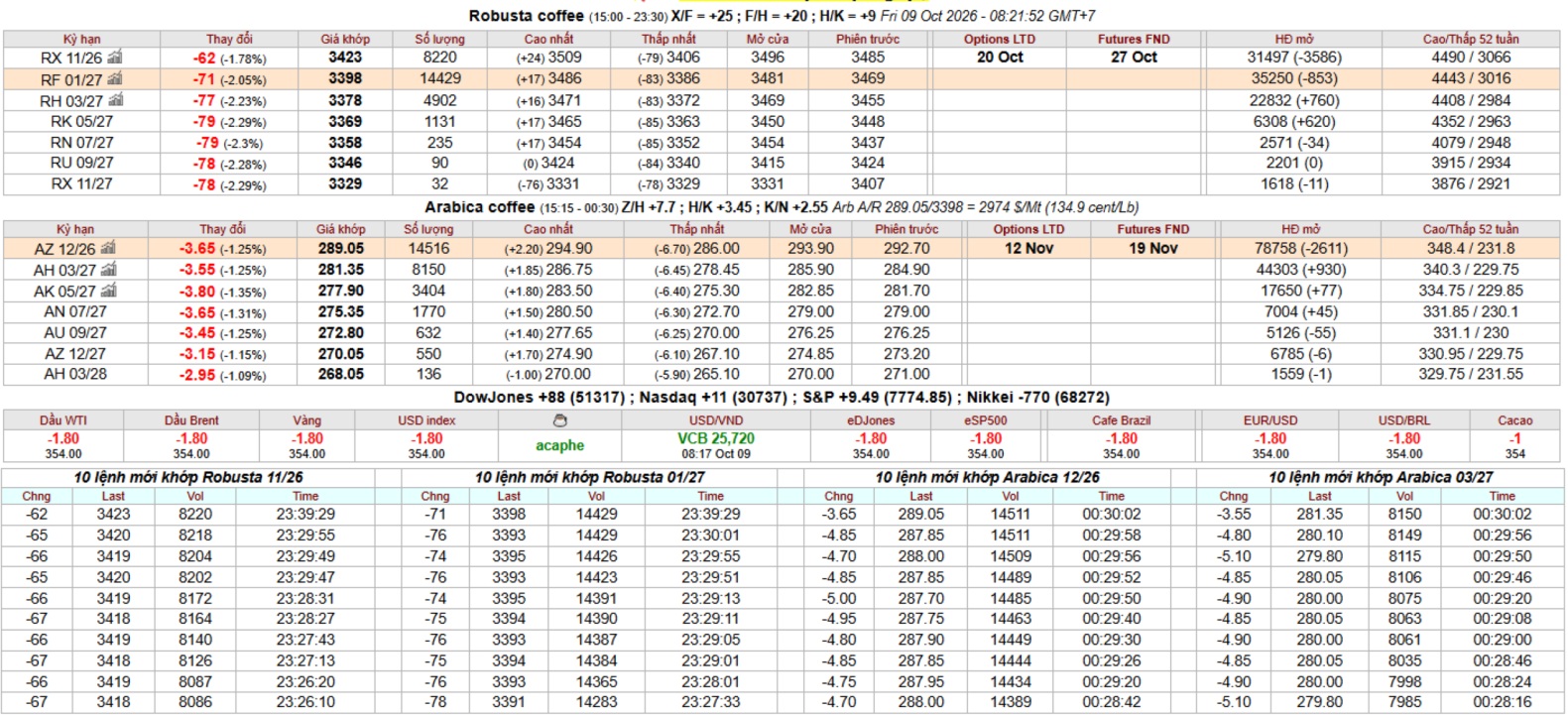Viewport: 1568px width, 715px height.
Task: Open chart icon for AH 03/27
Action: click(x=108, y=270)
